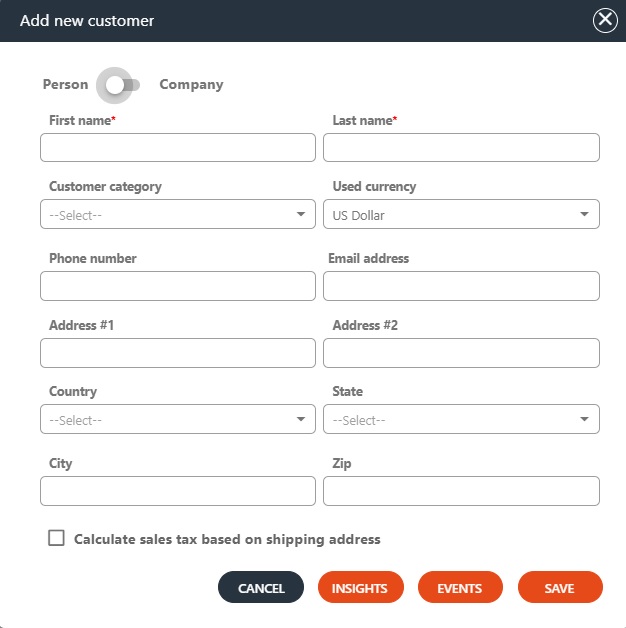Screen dimensions: 626x628
Task: Expand the State dropdown list
Action: 461,419
